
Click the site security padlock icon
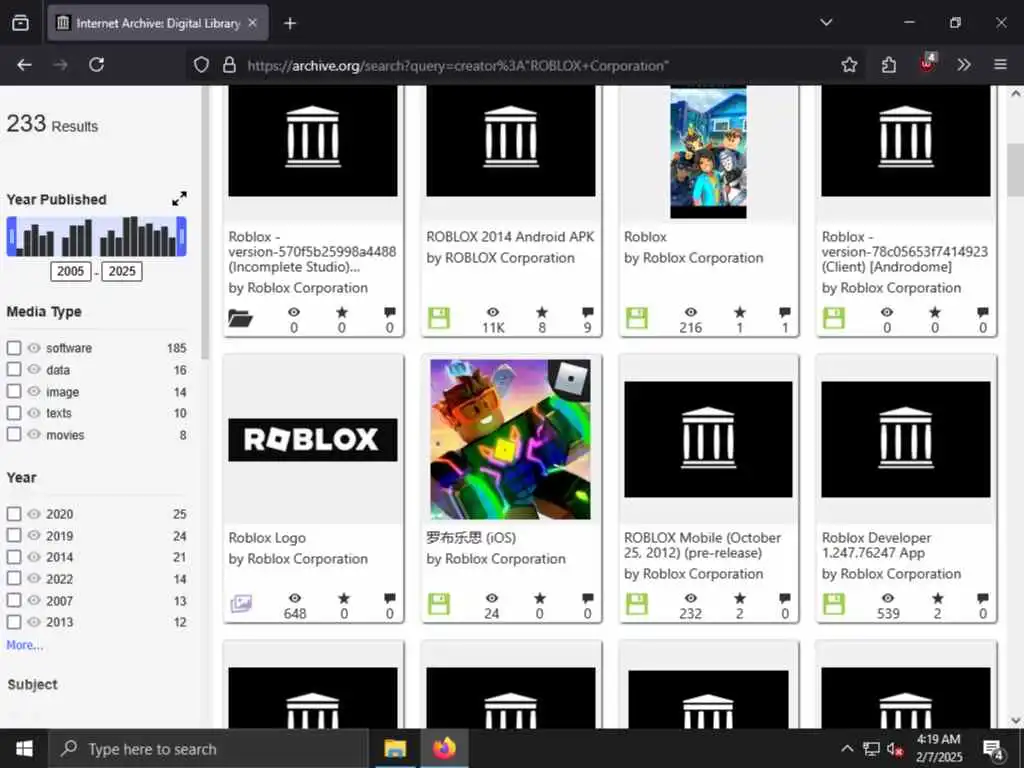coord(229,65)
